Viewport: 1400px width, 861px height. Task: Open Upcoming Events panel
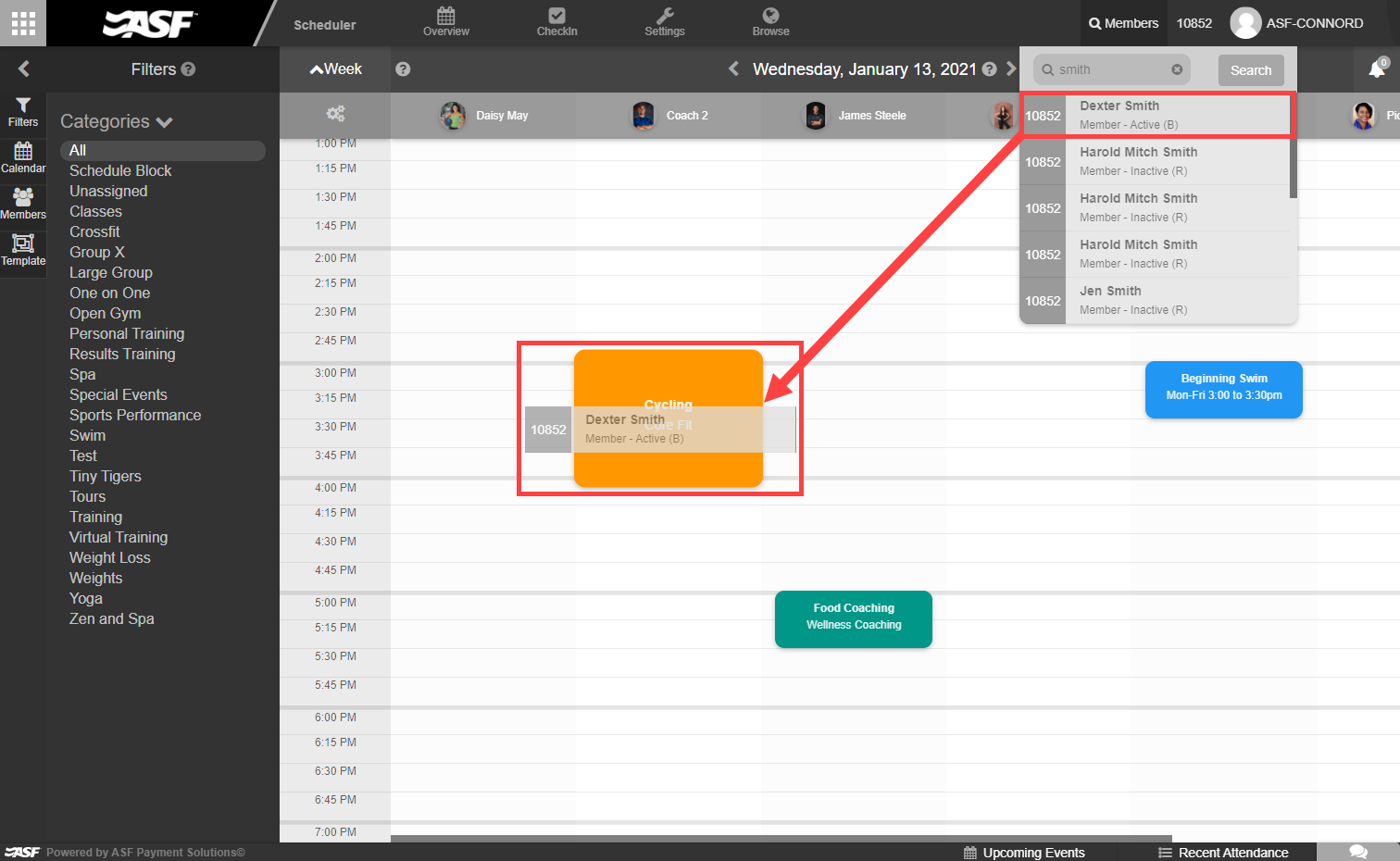pyautogui.click(x=1024, y=853)
